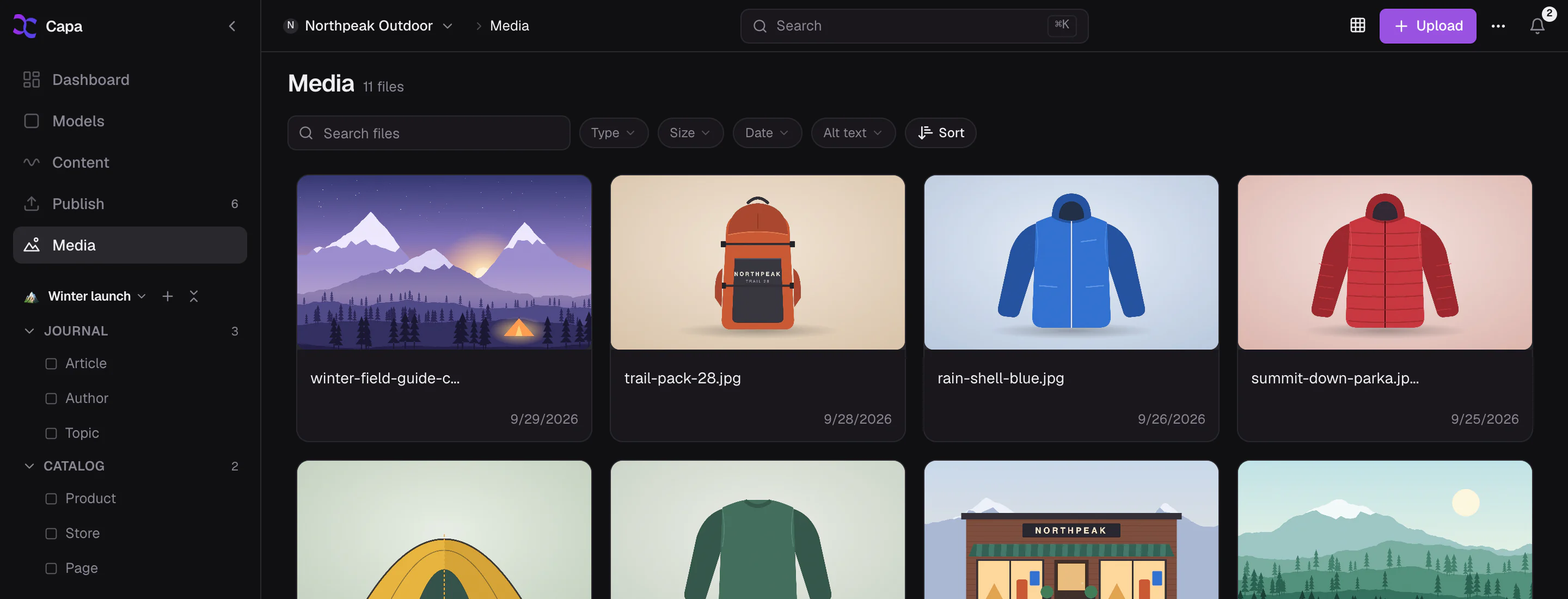
Task: Open the grid view layout icon
Action: [x=1357, y=26]
